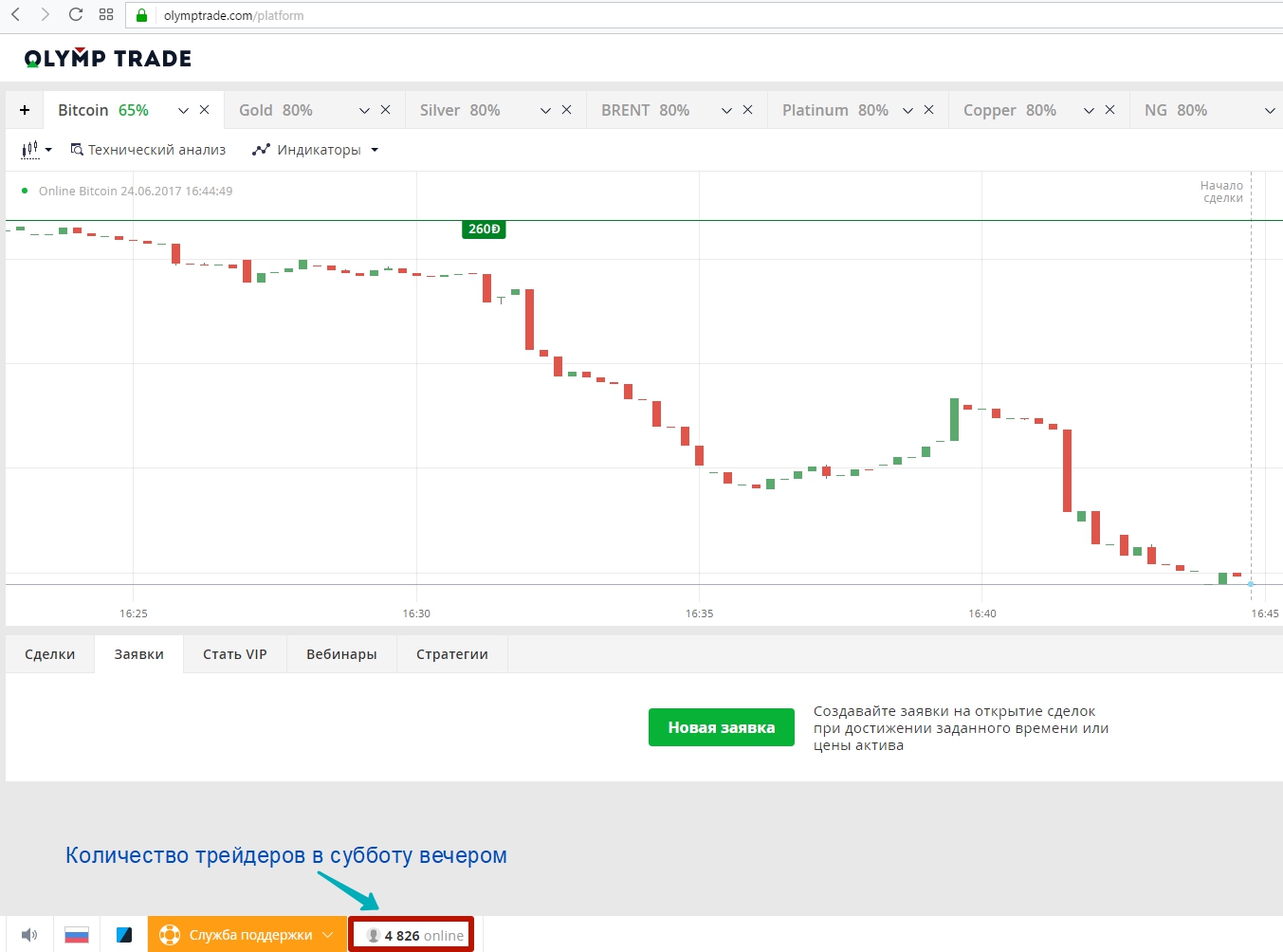Click the blue-black theme switch icon

pos(124,935)
